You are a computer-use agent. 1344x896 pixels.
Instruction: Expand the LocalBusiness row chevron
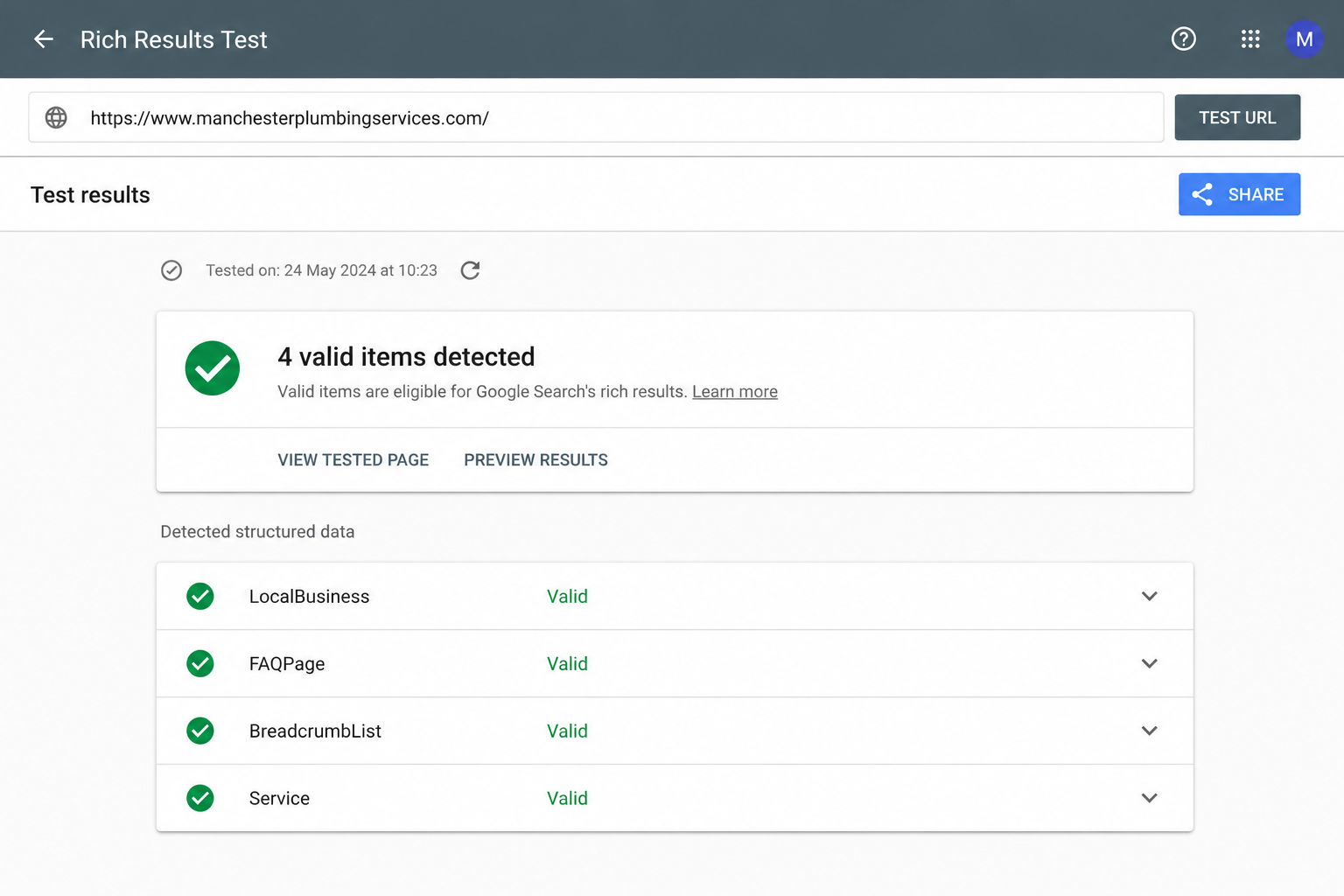(1150, 597)
